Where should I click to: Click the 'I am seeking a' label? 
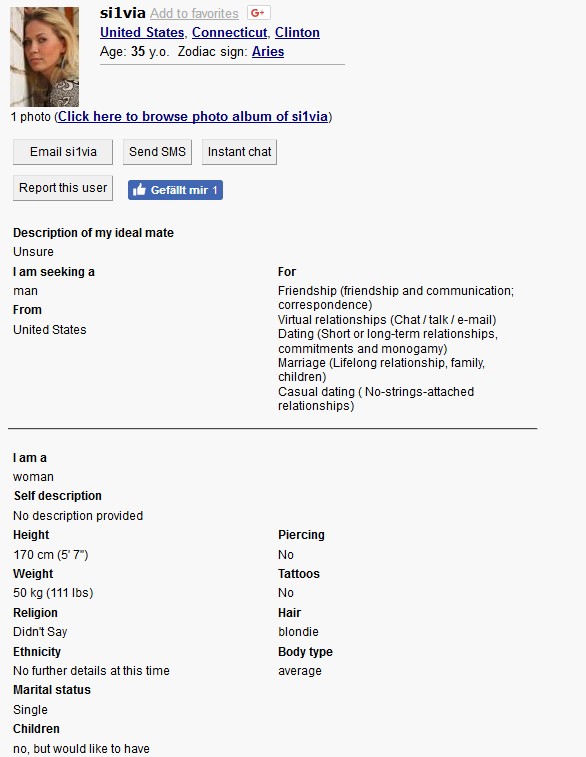pyautogui.click(x=54, y=272)
